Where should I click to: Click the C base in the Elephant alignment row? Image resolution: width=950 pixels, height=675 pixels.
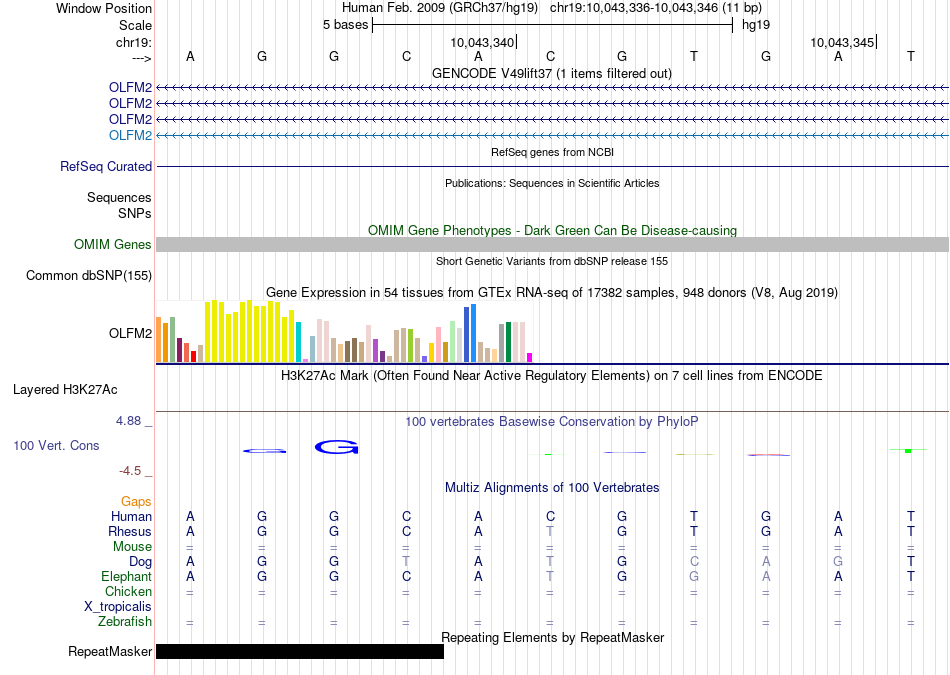click(407, 576)
